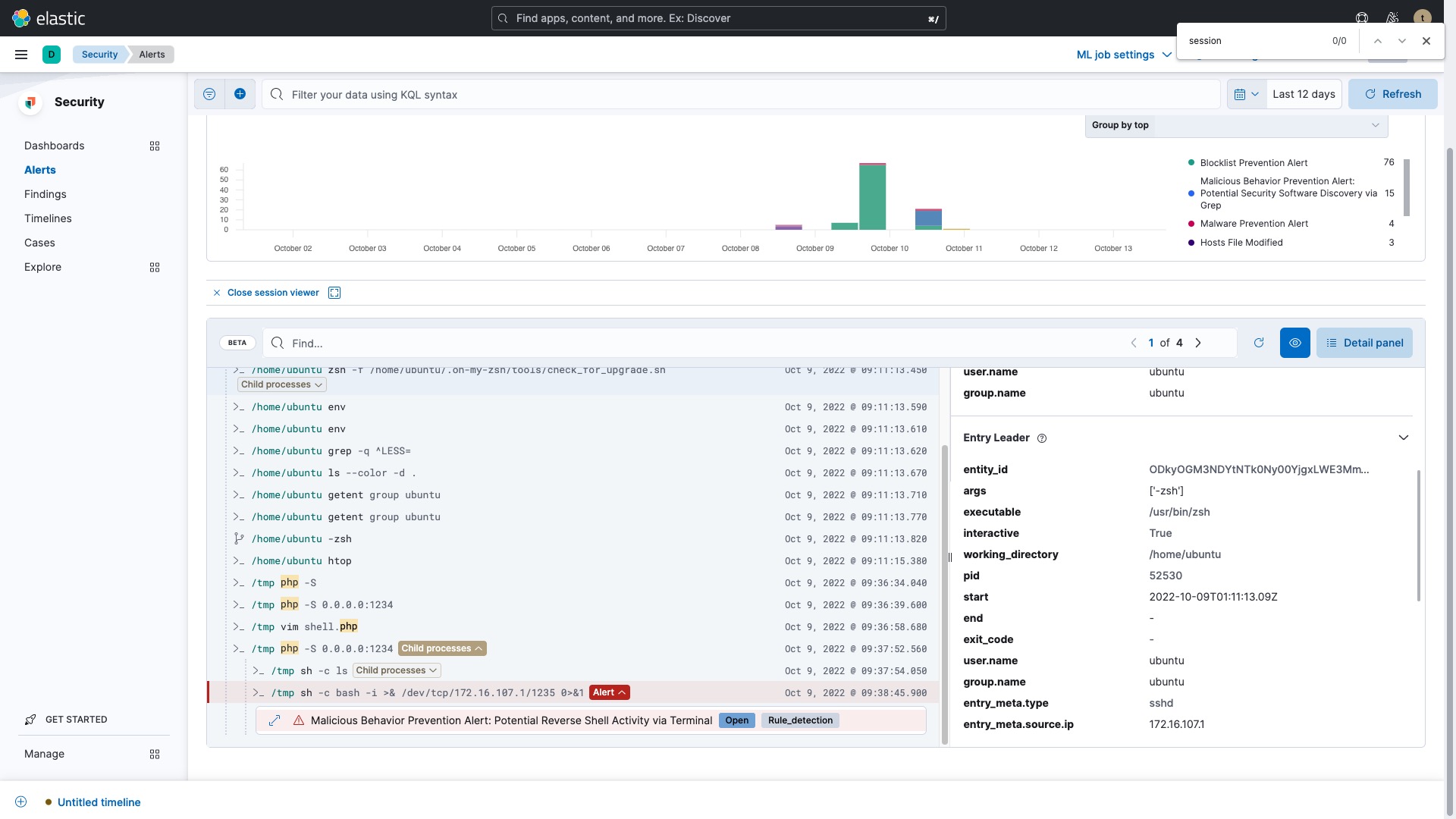Select Cases in the Security sidebar
Image resolution: width=1456 pixels, height=819 pixels.
[x=39, y=243]
